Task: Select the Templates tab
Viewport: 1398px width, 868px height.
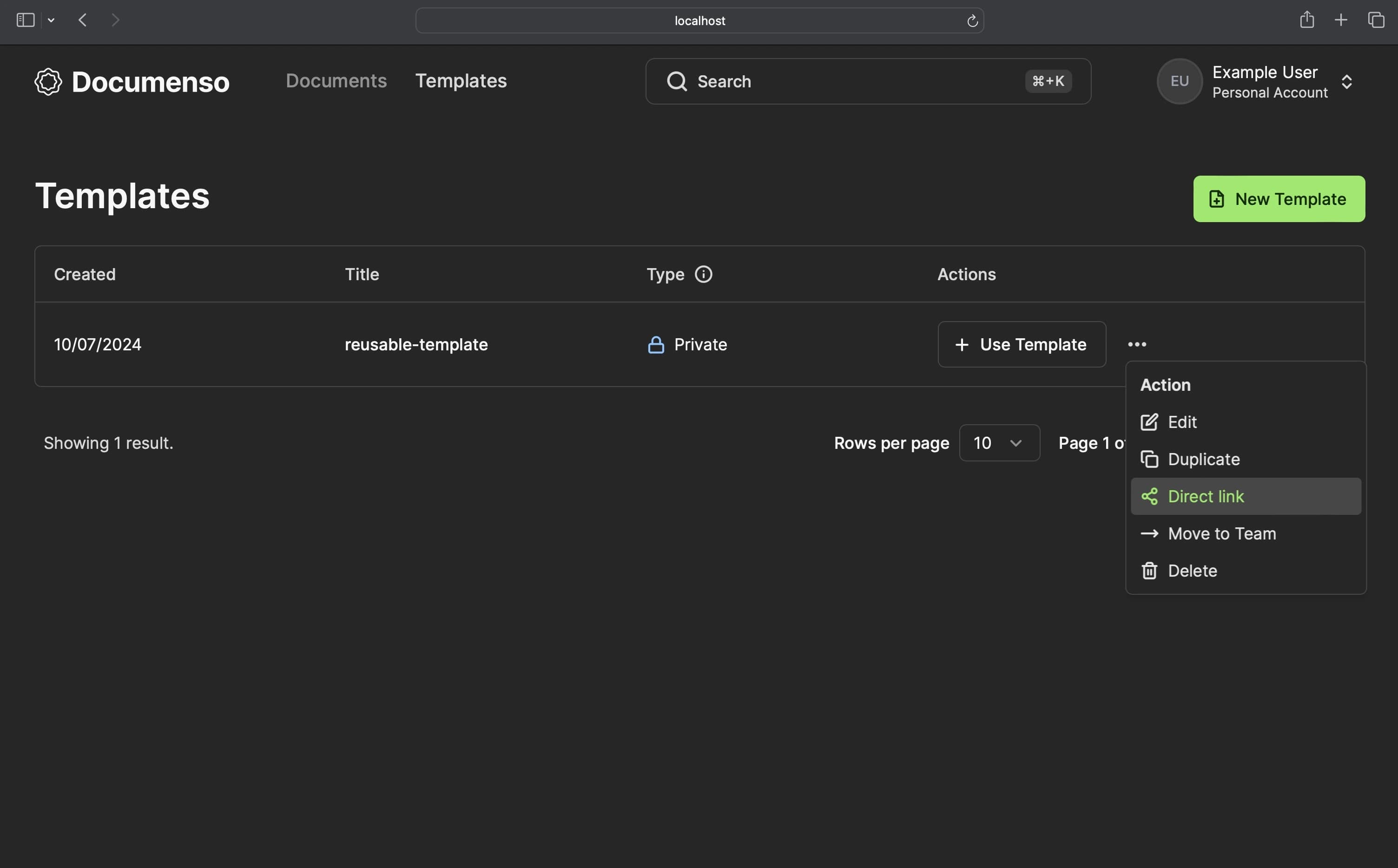Action: (461, 81)
